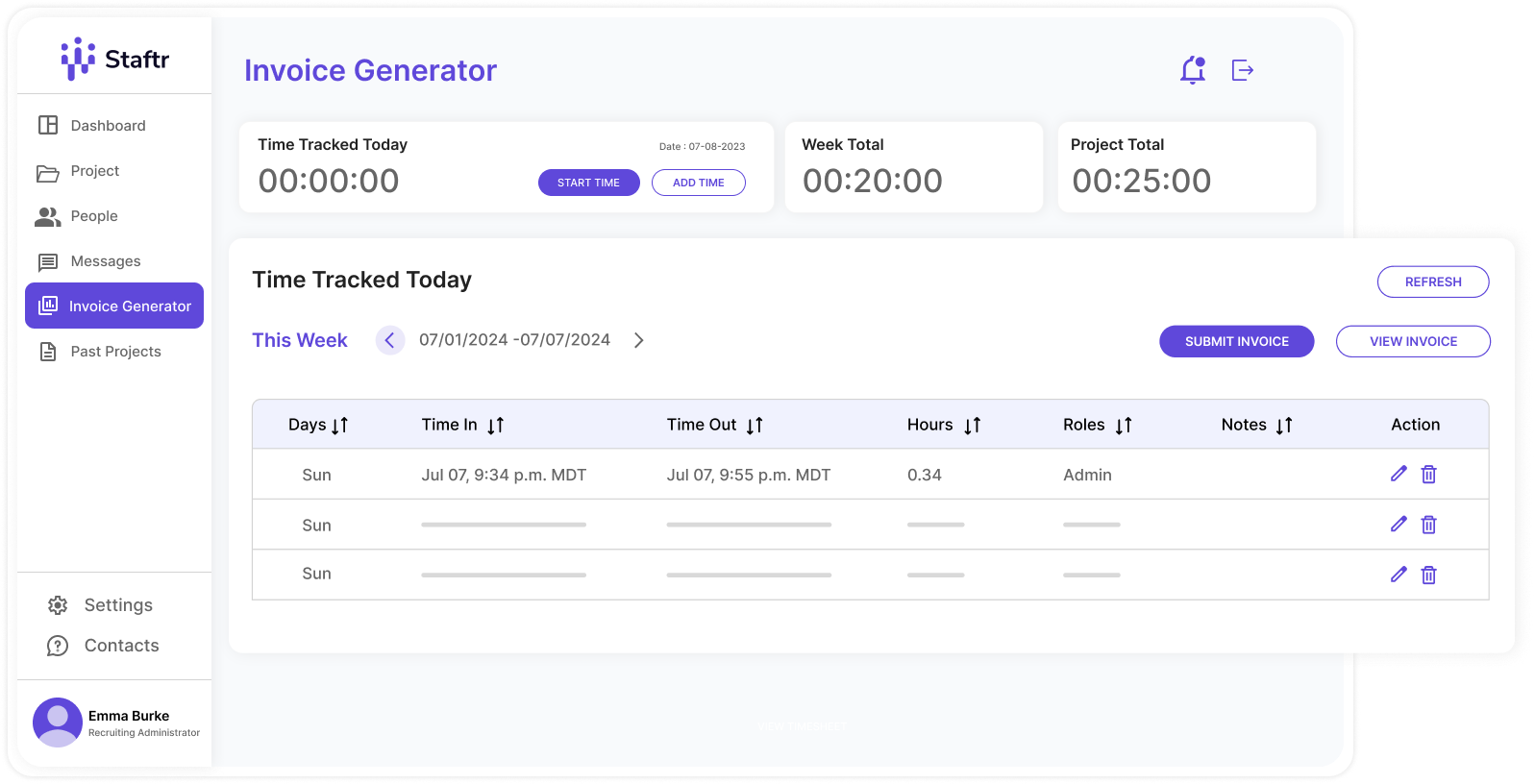The height and width of the screenshot is (784, 1535).
Task: Sort table by Days column
Action: point(340,425)
